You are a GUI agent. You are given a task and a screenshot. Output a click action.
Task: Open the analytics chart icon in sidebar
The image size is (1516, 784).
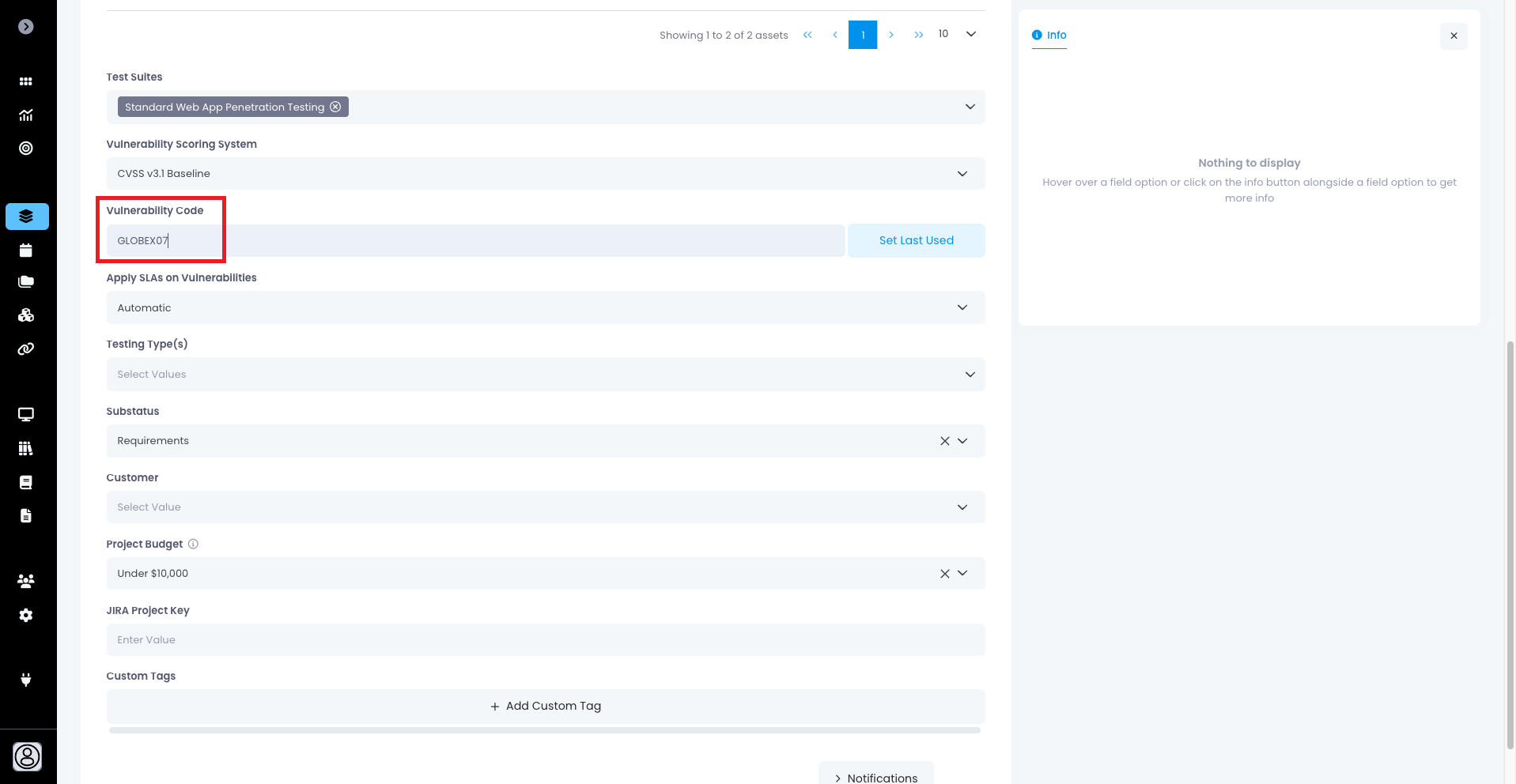point(26,115)
